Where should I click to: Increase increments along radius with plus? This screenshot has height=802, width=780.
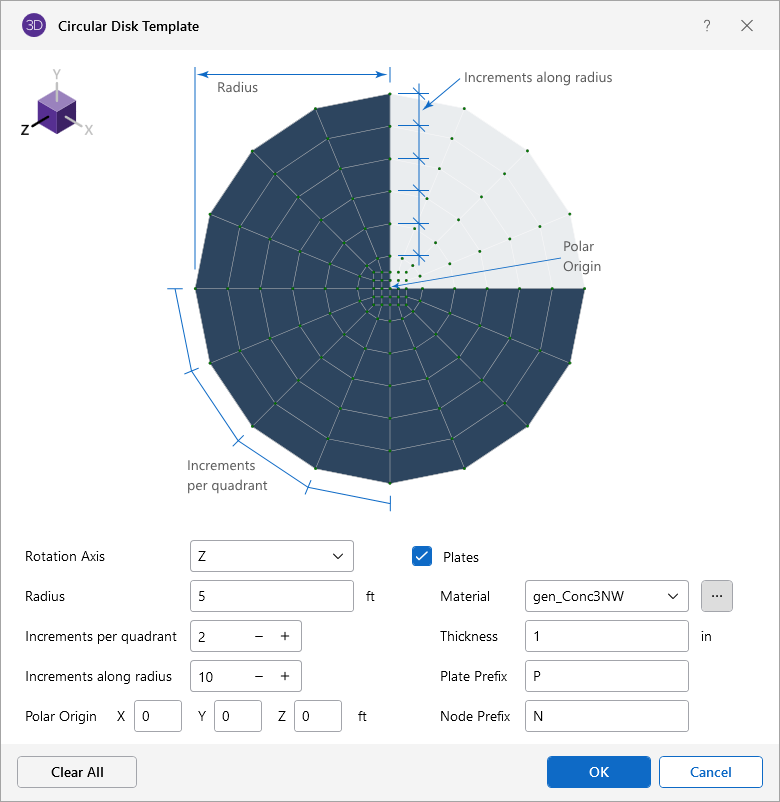(x=285, y=676)
